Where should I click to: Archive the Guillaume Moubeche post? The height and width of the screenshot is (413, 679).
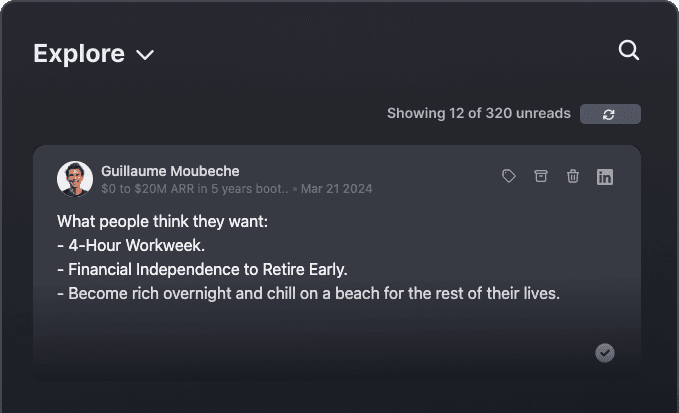click(x=541, y=176)
